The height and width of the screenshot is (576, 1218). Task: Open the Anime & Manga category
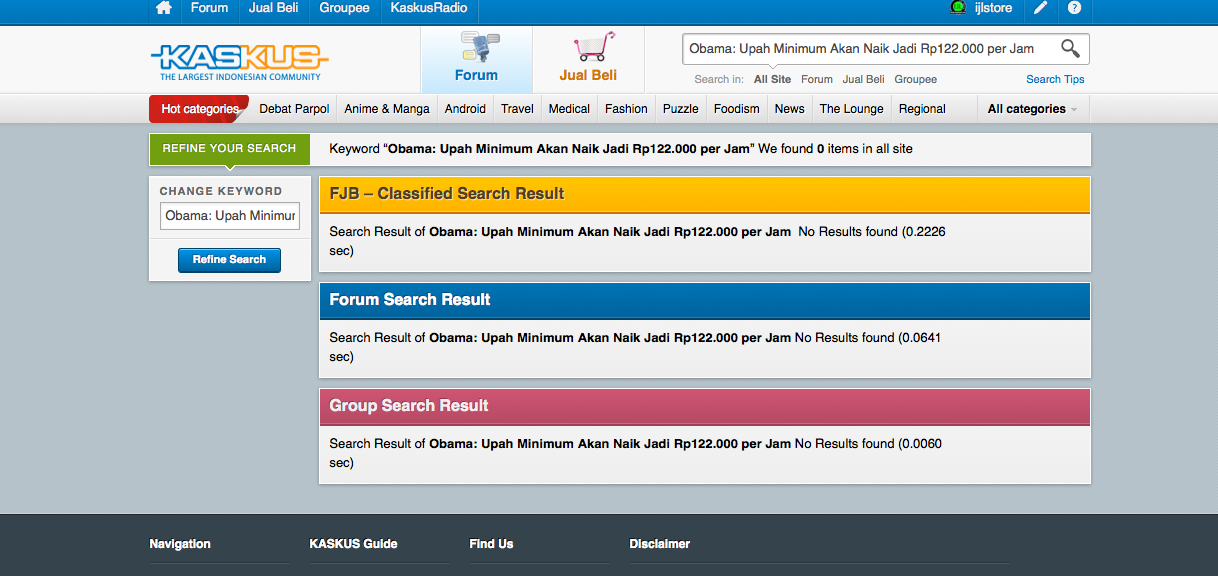tap(387, 109)
